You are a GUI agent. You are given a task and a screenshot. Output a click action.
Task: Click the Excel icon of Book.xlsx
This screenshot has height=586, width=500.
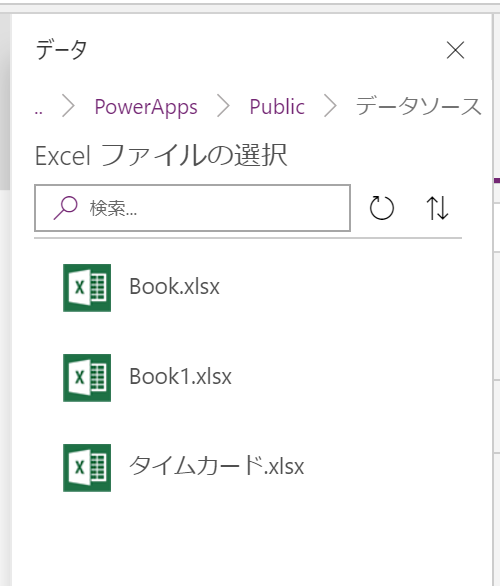(x=87, y=288)
